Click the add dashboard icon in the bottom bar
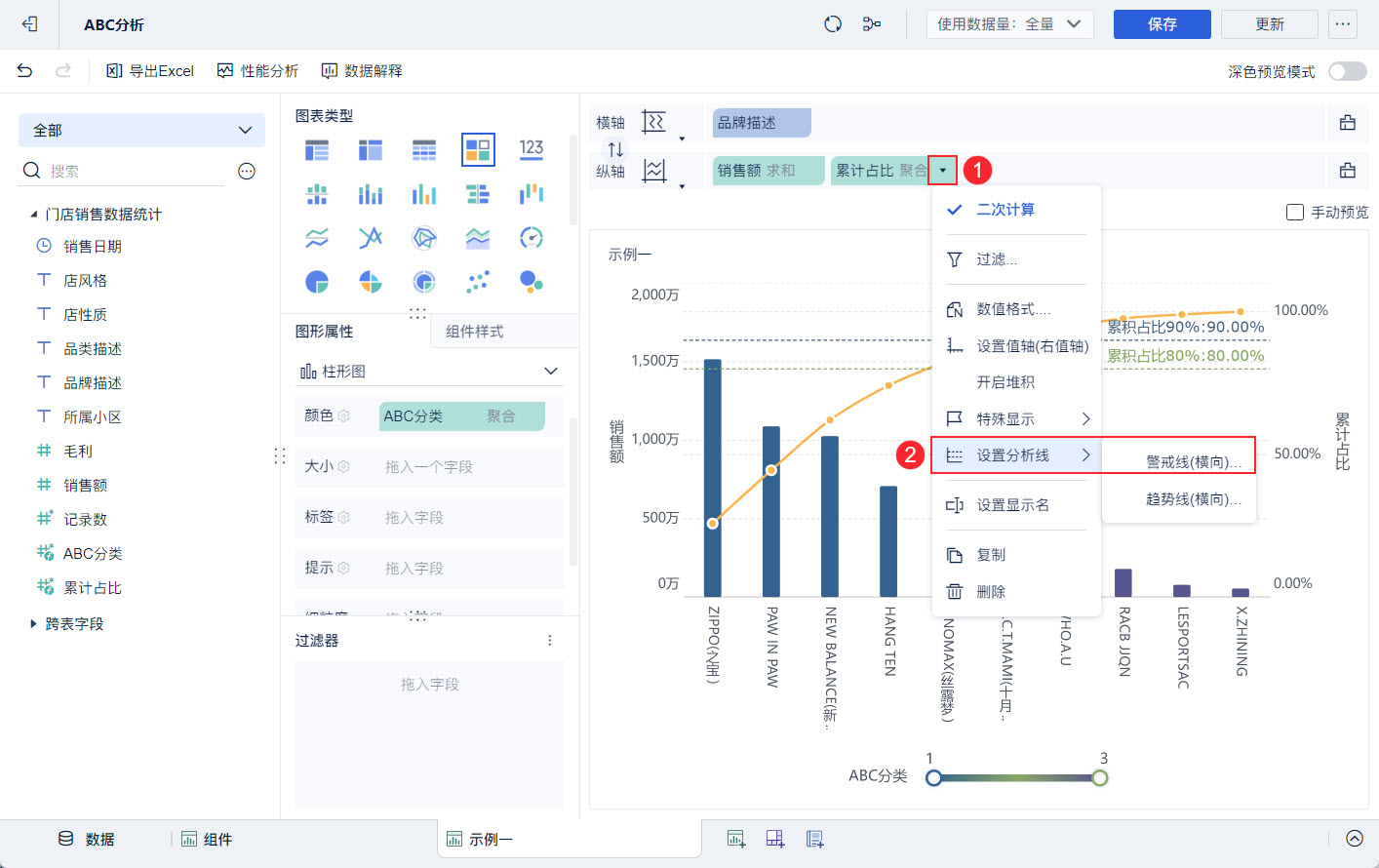This screenshot has width=1379, height=868. 775,839
